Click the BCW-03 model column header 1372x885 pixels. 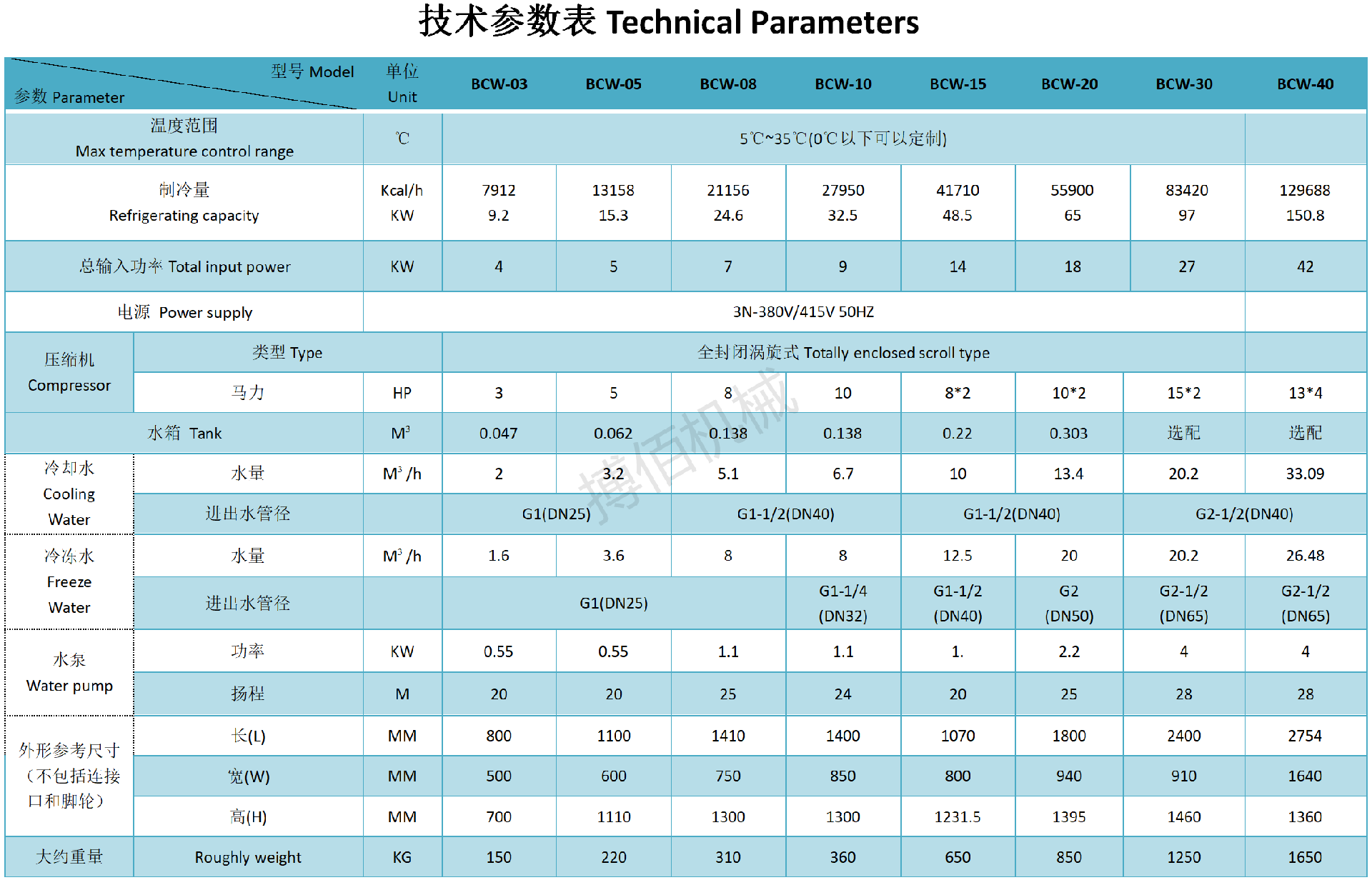pyautogui.click(x=499, y=84)
